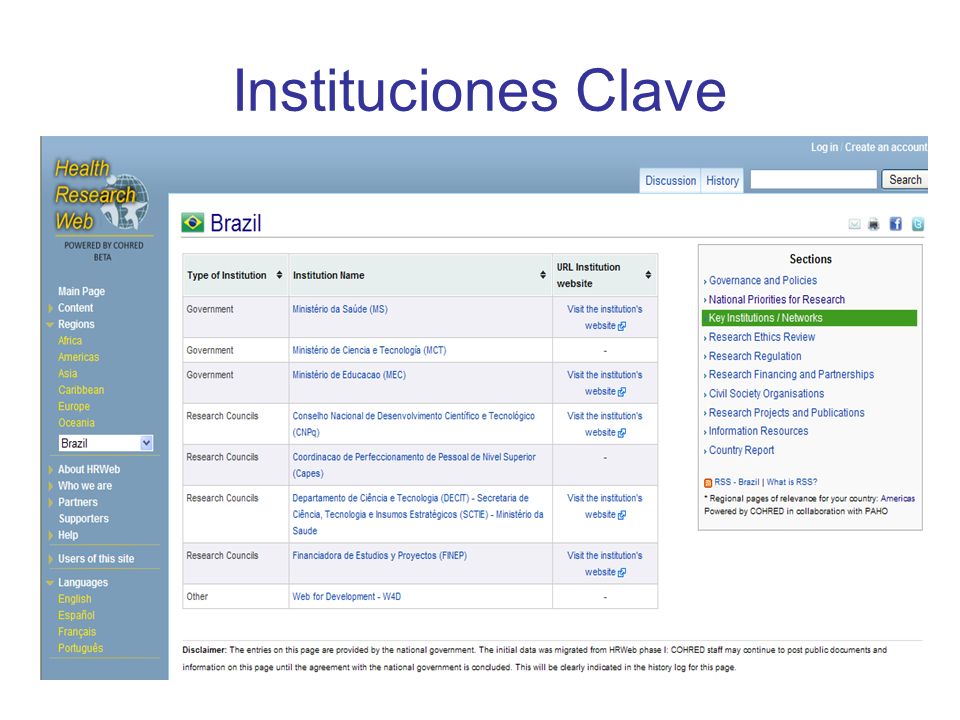The image size is (960, 720).
Task: Sort table by URL Institution website
Action: click(648, 275)
